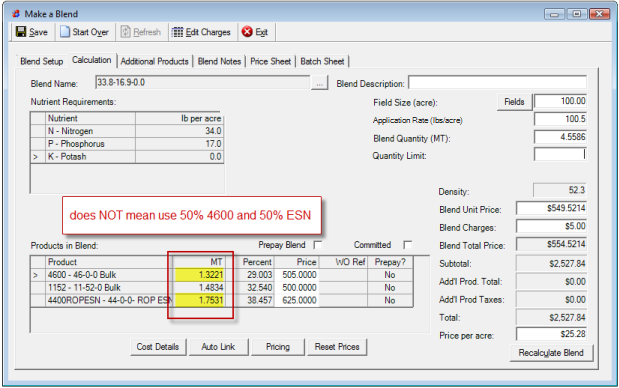Click the Save toolbar button
The width and height of the screenshot is (619, 388).
(x=32, y=32)
